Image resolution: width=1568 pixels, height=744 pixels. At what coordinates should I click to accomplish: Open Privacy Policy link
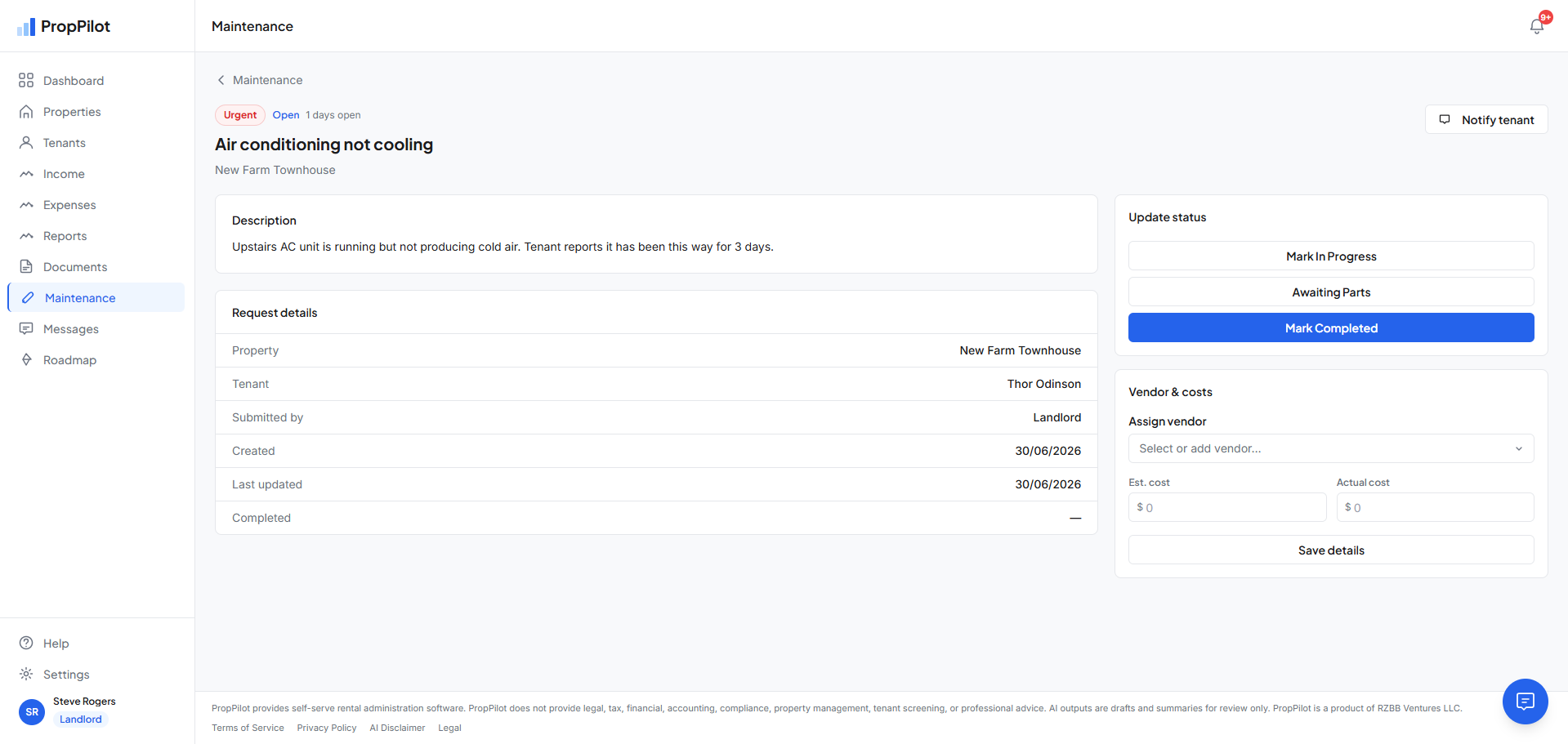tap(327, 728)
